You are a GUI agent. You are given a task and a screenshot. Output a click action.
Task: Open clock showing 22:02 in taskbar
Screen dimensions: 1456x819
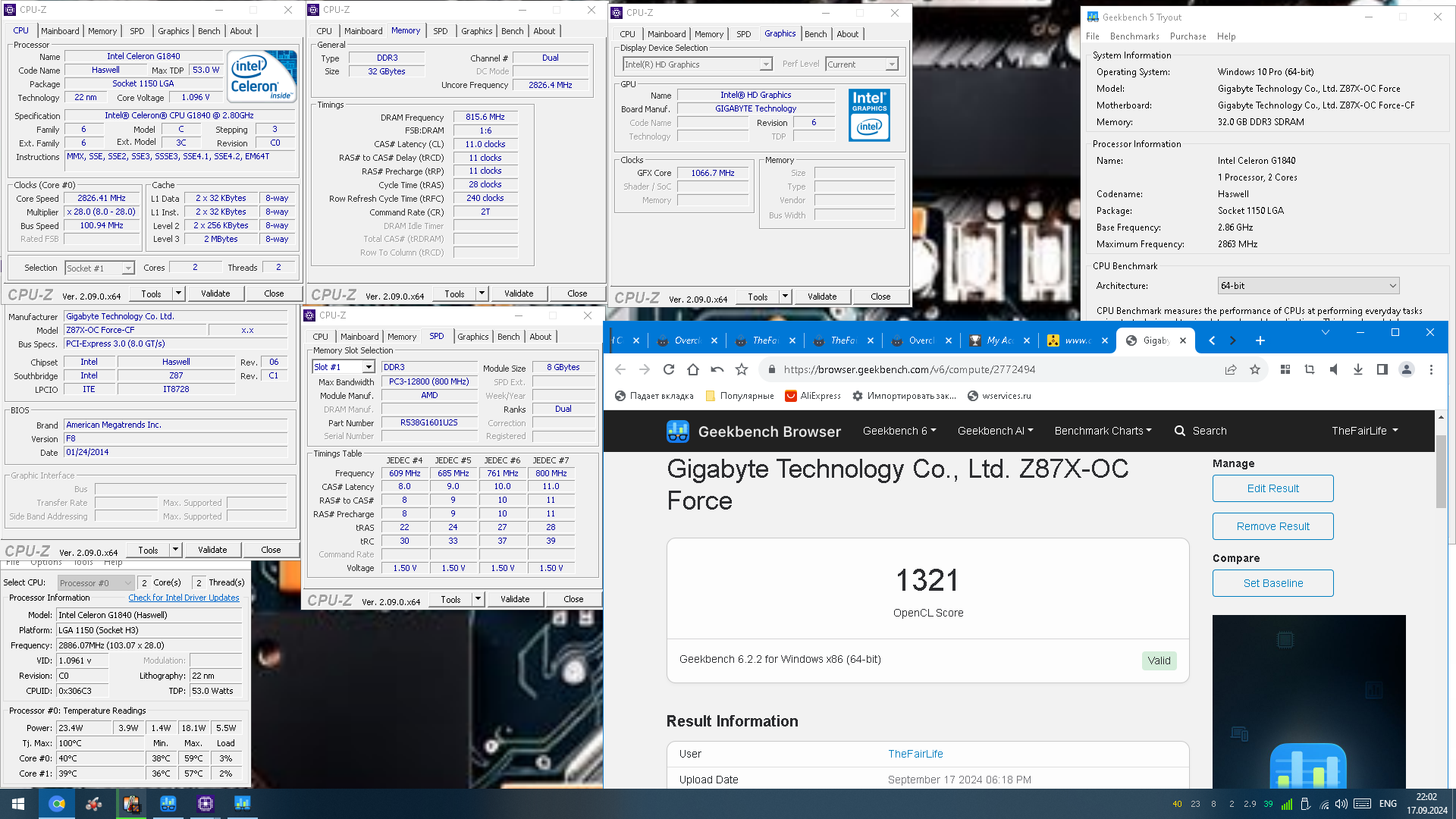point(1426,804)
